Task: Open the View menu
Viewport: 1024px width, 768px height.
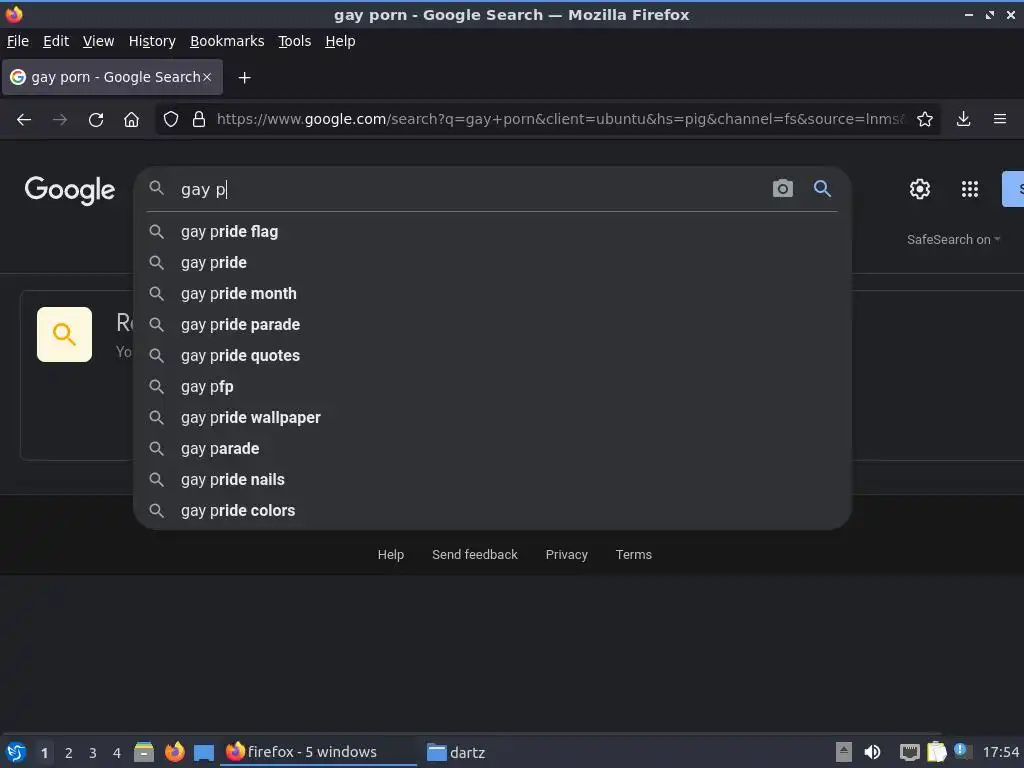Action: 98,41
